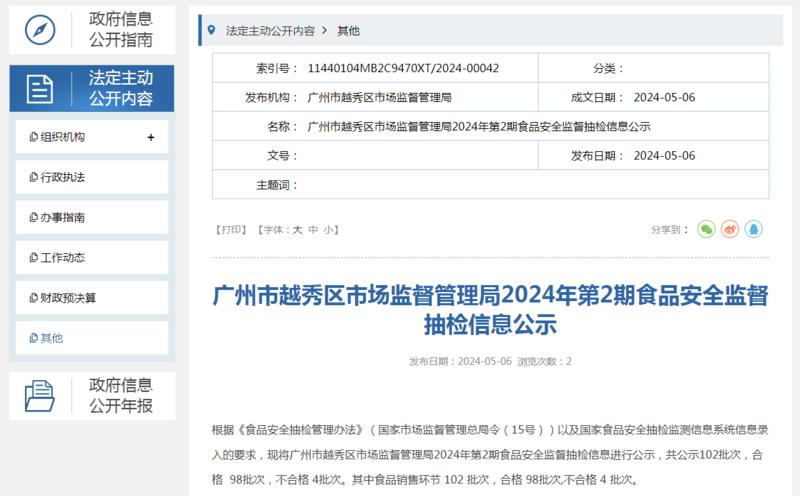Go to 法定主动公开内容 breadcrumb link
The image size is (800, 496).
pyautogui.click(x=270, y=31)
